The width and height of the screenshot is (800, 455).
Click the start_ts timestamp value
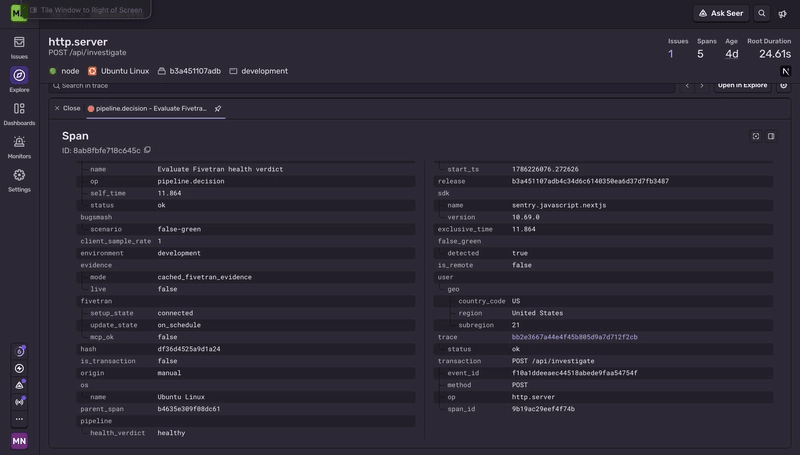tap(545, 169)
